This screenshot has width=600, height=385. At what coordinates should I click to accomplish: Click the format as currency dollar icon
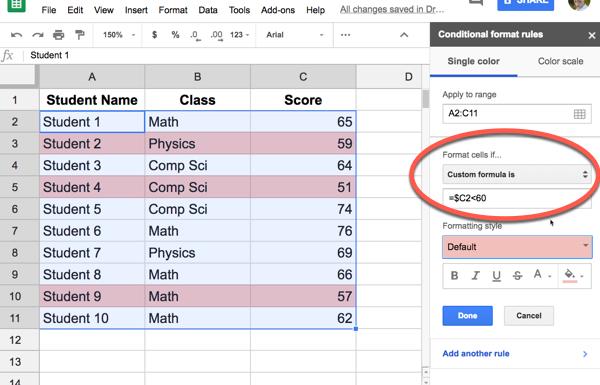[154, 35]
